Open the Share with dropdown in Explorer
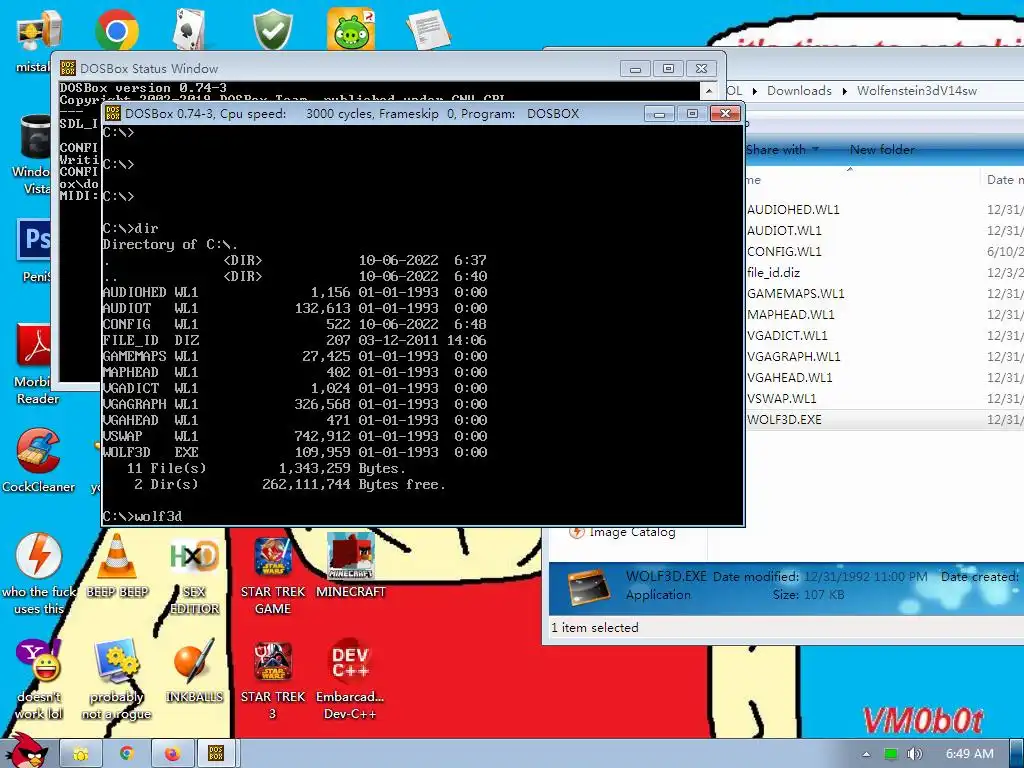Image resolution: width=1024 pixels, height=768 pixels. 782,150
